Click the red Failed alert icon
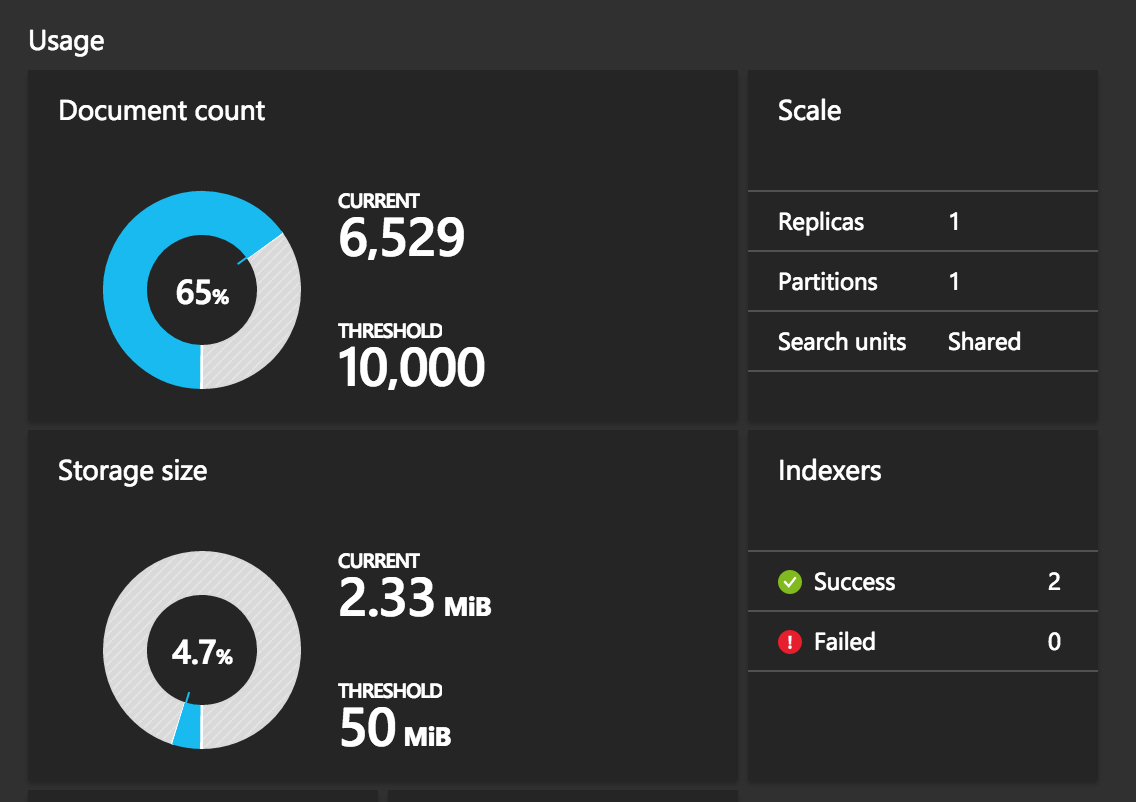 [790, 642]
